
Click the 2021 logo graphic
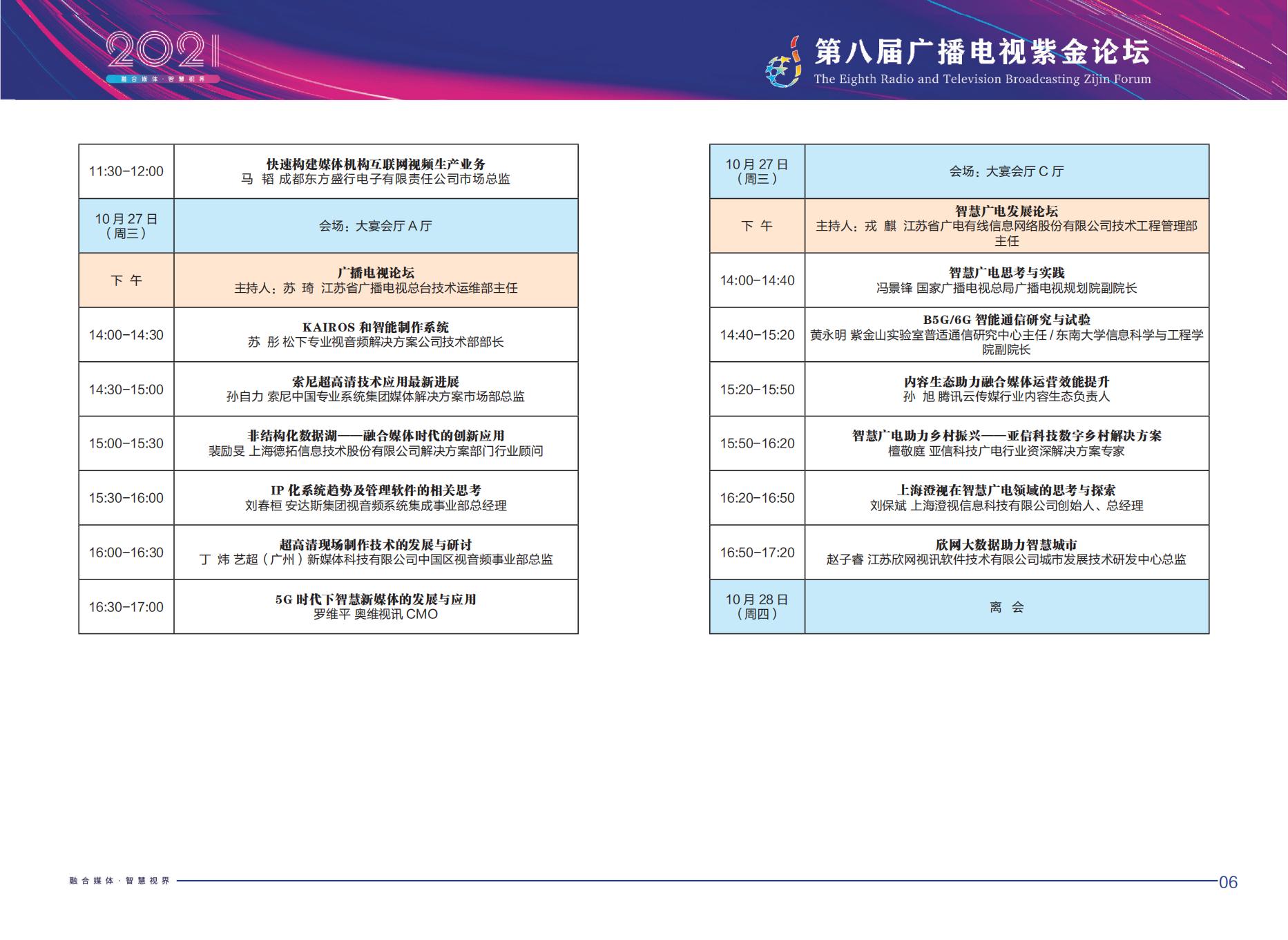click(x=163, y=58)
